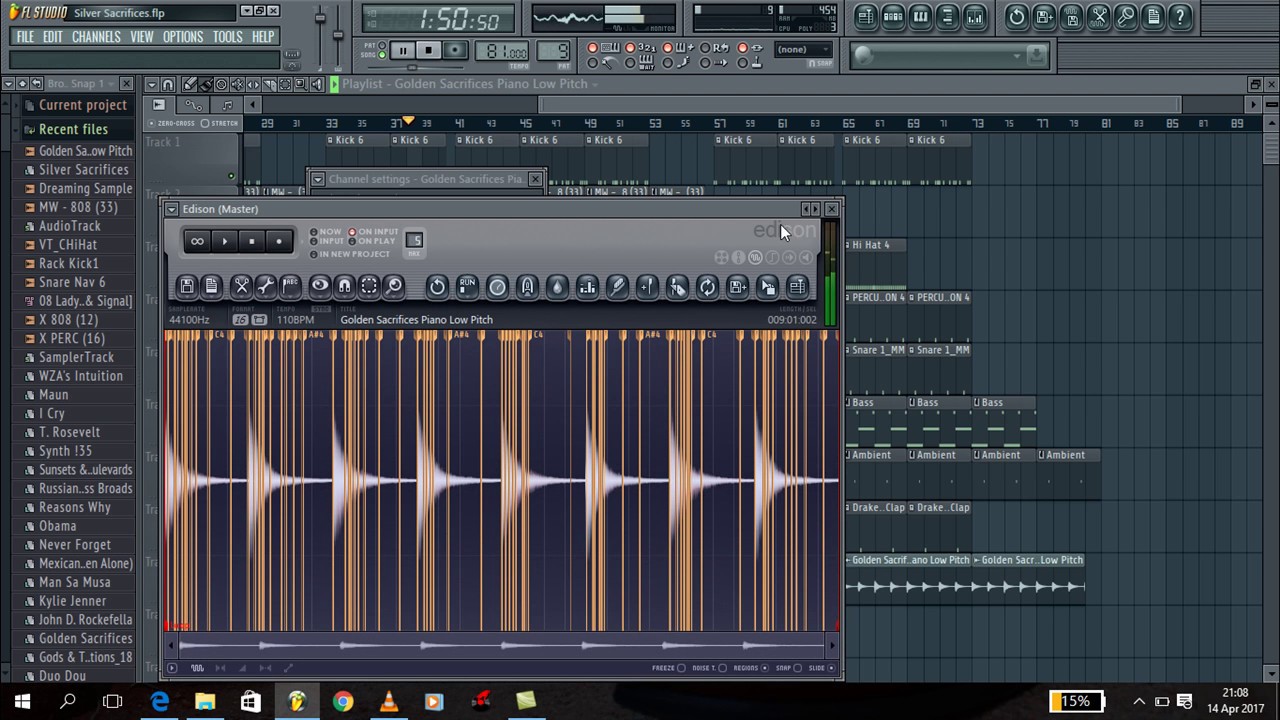The image size is (1280, 720).
Task: Select the ON PLAY recording option
Action: 371,241
